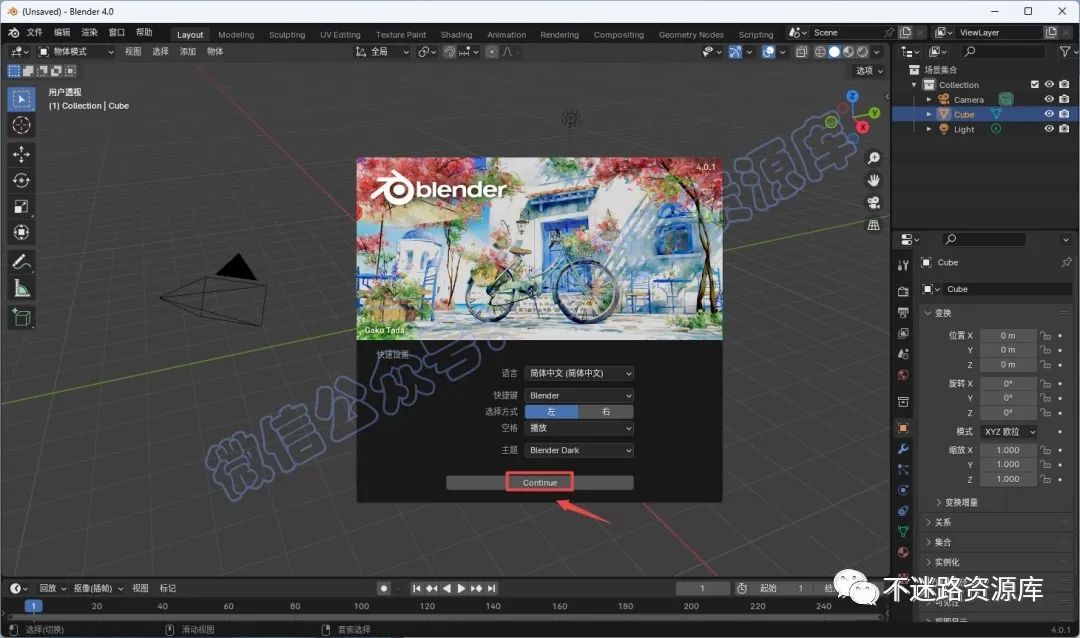Select the Transform tool
Screen dimensions: 1080x638
click(x=21, y=232)
